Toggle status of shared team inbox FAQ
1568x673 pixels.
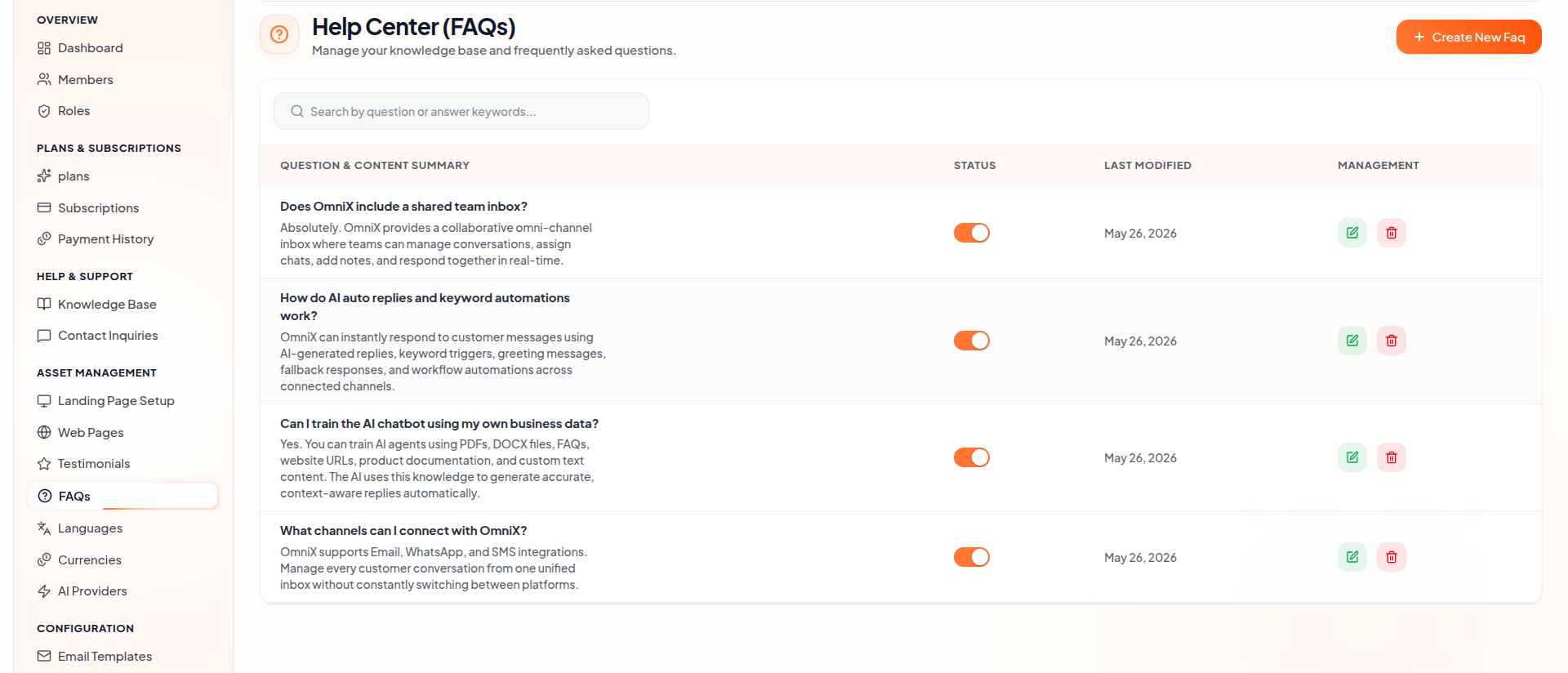click(x=972, y=233)
